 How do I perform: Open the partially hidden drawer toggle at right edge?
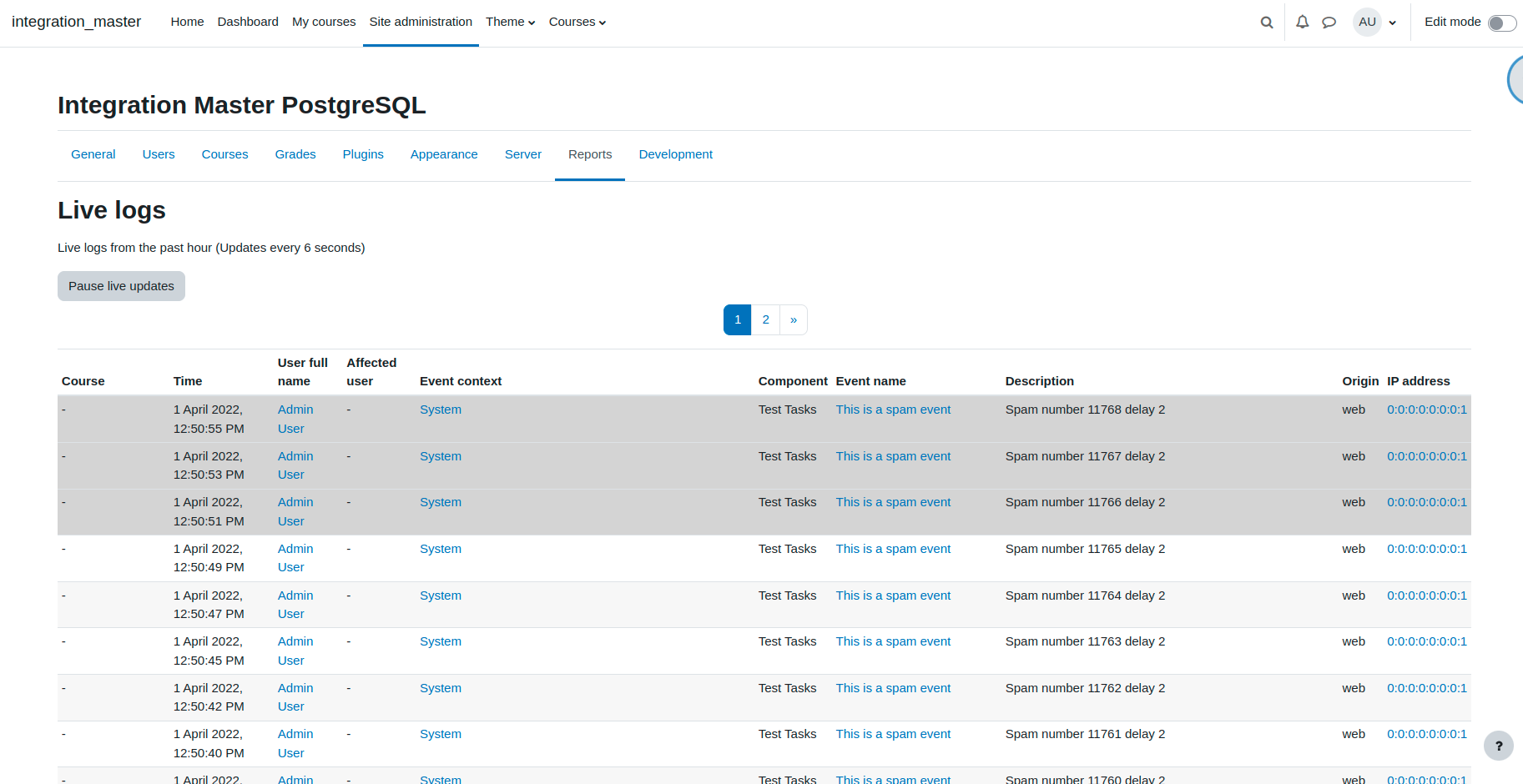1515,79
